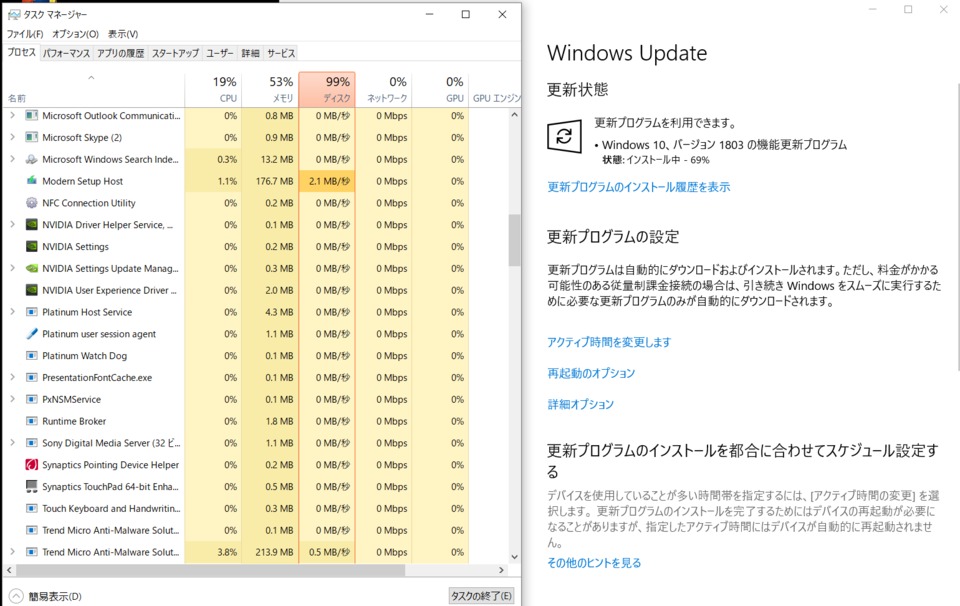Click the Platinum user session agent icon
This screenshot has height=606, width=960.
pyautogui.click(x=32, y=334)
